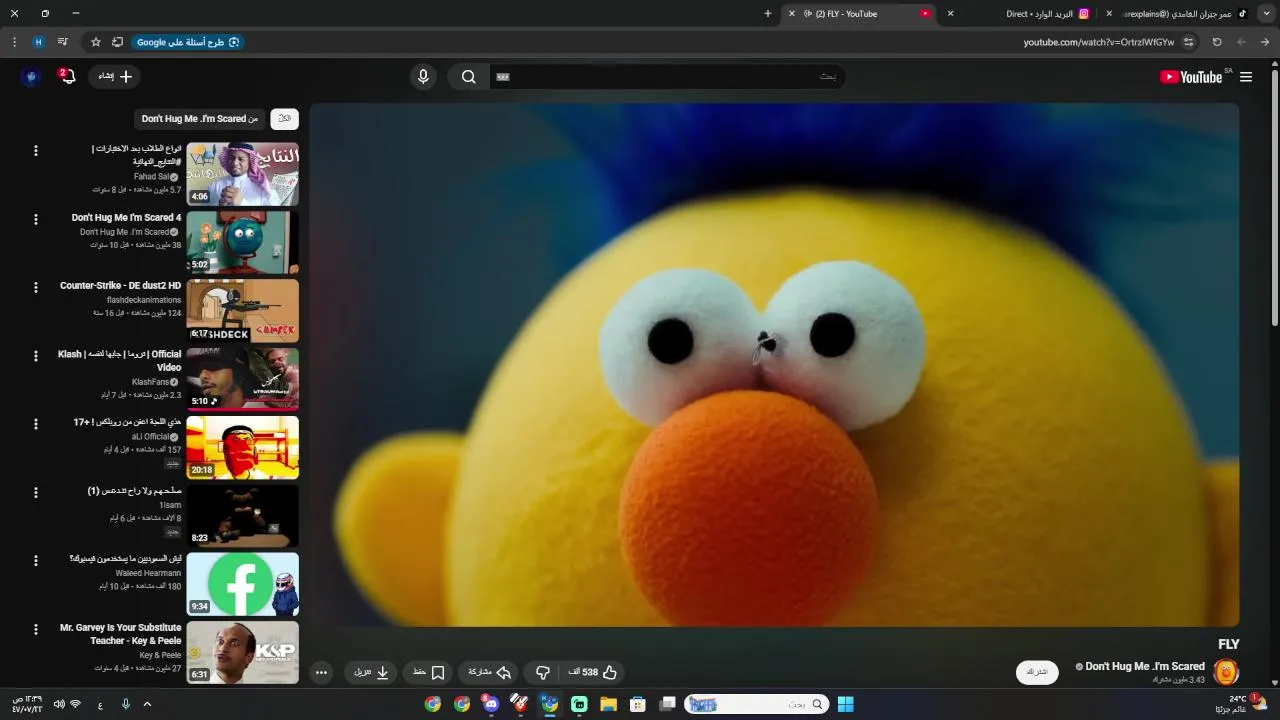Open Mr. Garvey Is Your Substitute Teacher title

121,634
